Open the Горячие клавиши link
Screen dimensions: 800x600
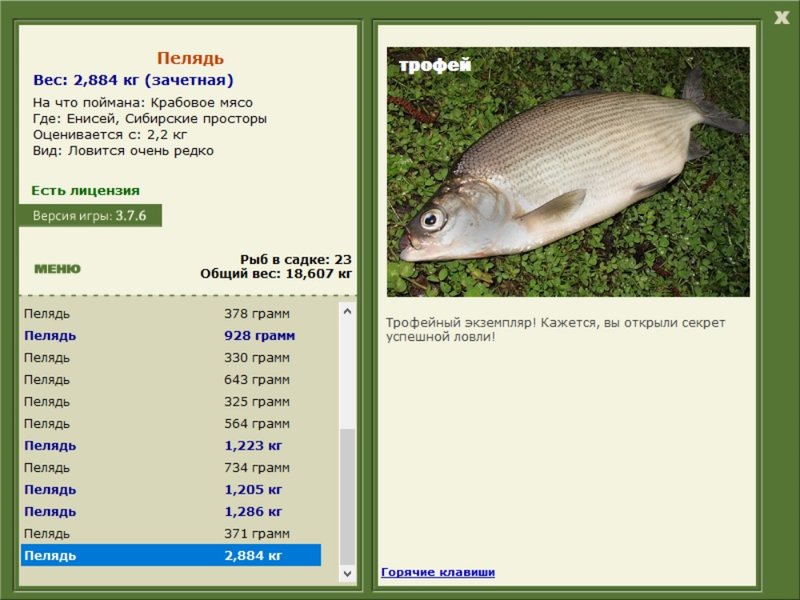coord(438,572)
